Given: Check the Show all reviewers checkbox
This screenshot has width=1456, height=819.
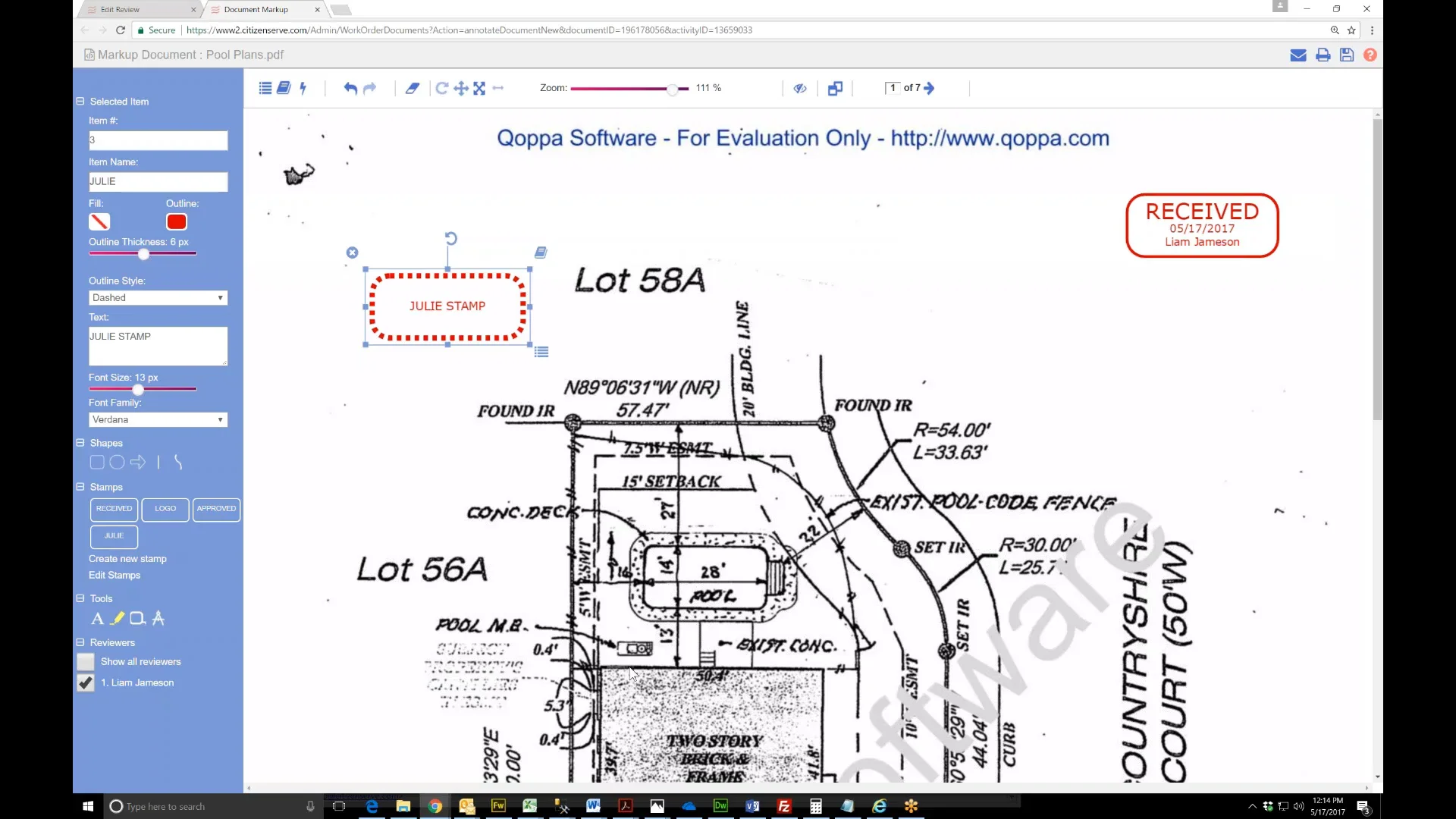Looking at the screenshot, I should (86, 661).
